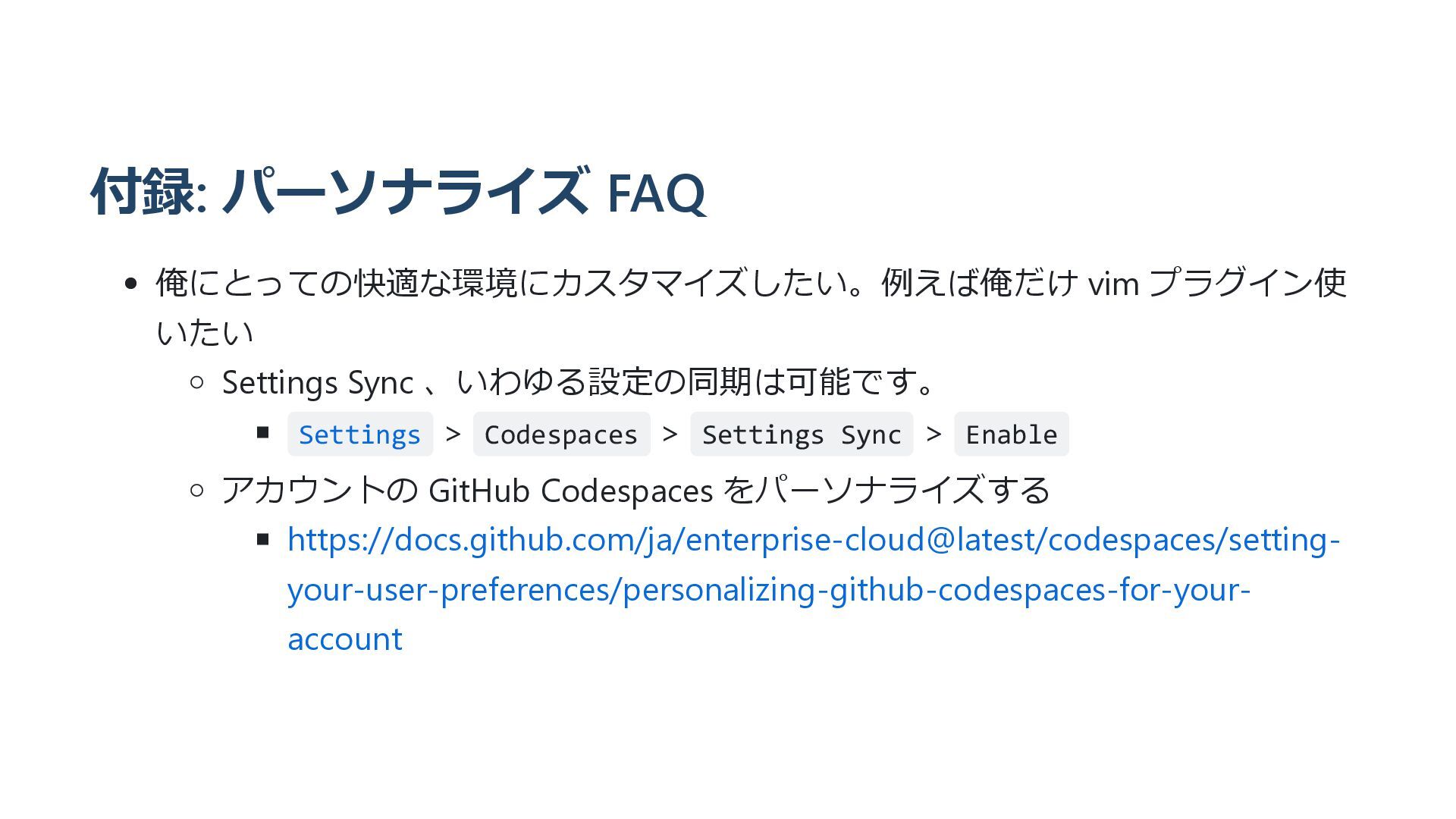Viewport: 1456px width, 819px height.
Task: Click the first bullet about vim プラグイン
Action: pyautogui.click(x=751, y=307)
